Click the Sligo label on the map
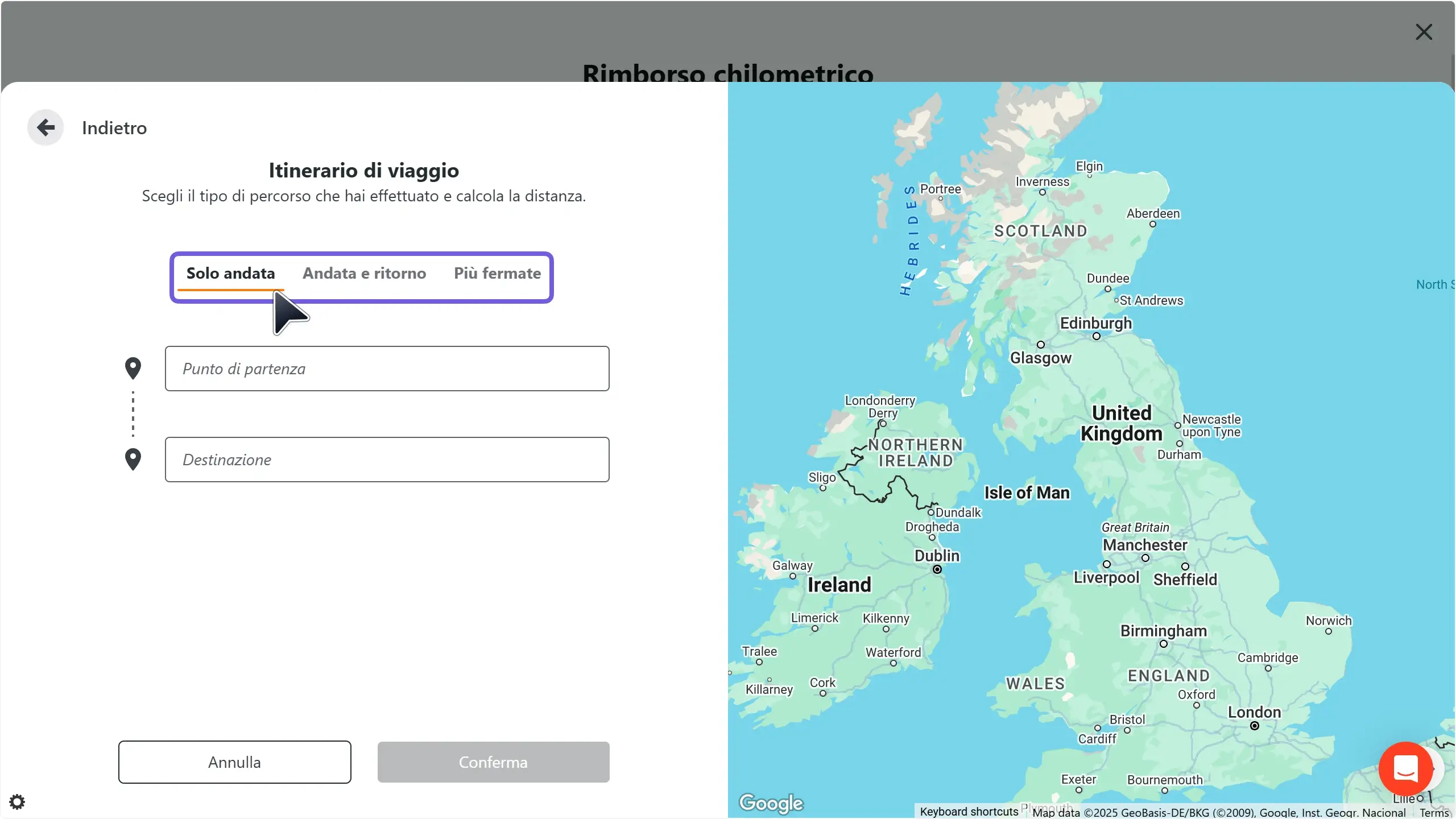 click(x=822, y=478)
